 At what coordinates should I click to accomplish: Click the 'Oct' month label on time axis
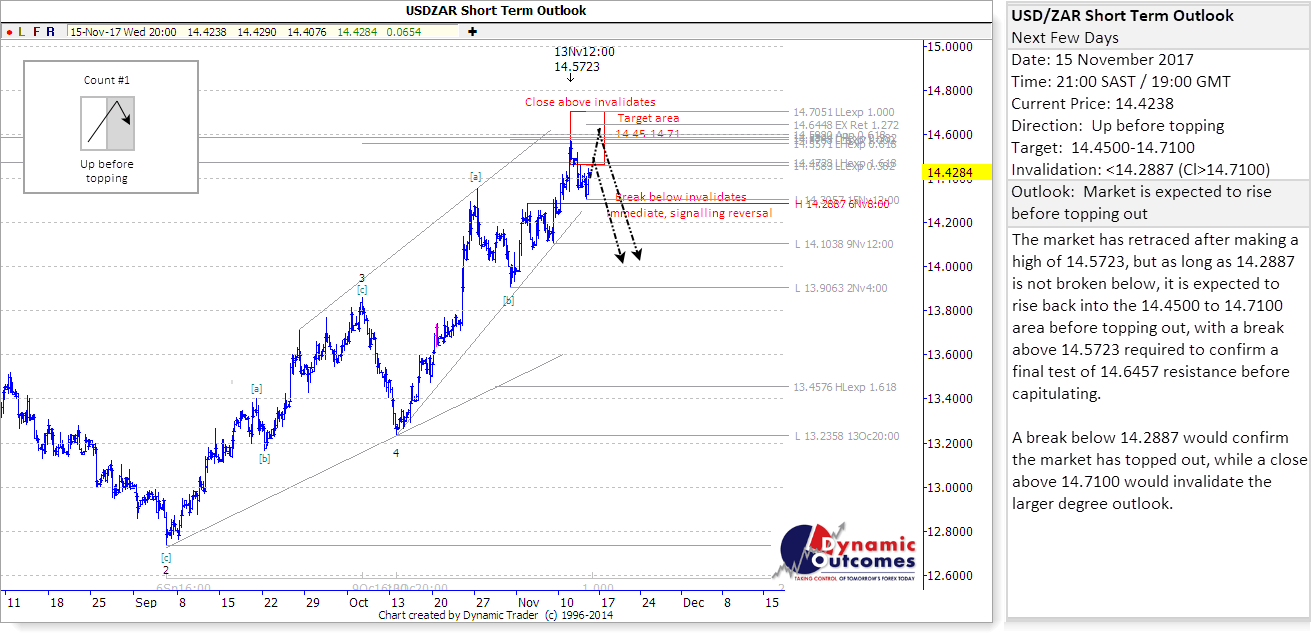[359, 603]
